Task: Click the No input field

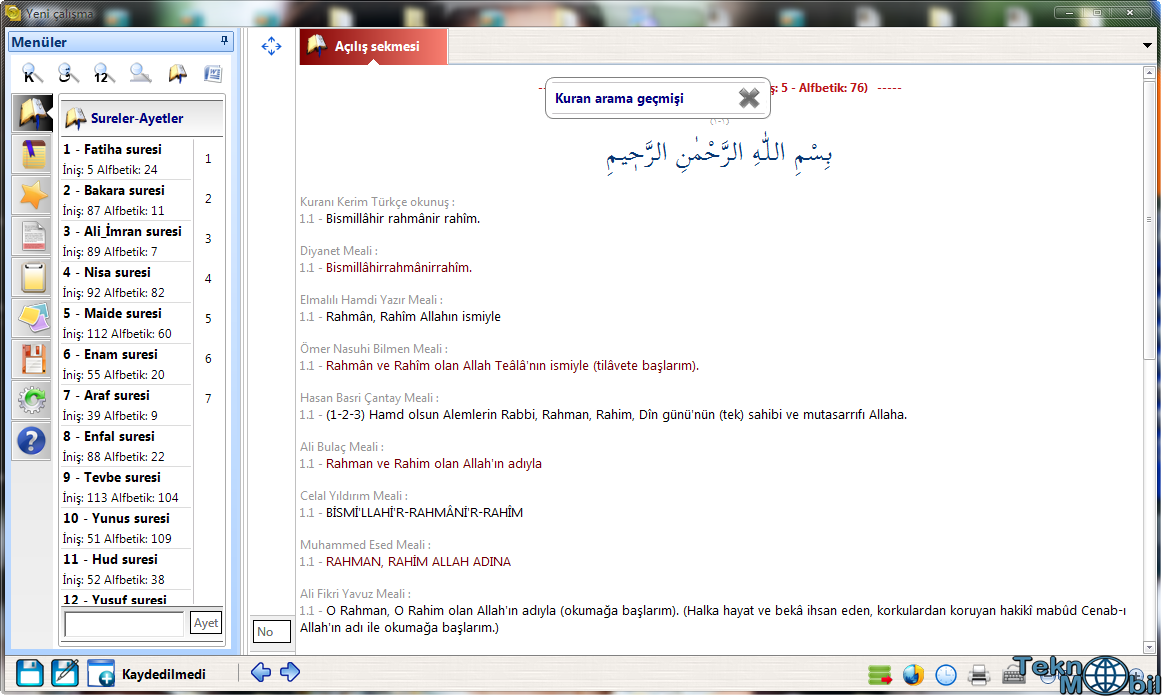Action: point(271,632)
